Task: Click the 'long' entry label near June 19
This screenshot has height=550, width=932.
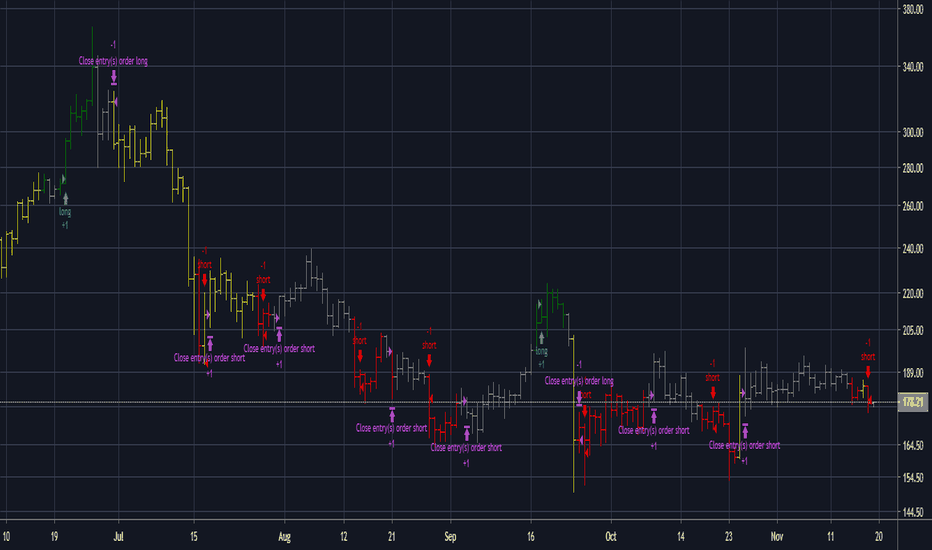Action: point(65,212)
